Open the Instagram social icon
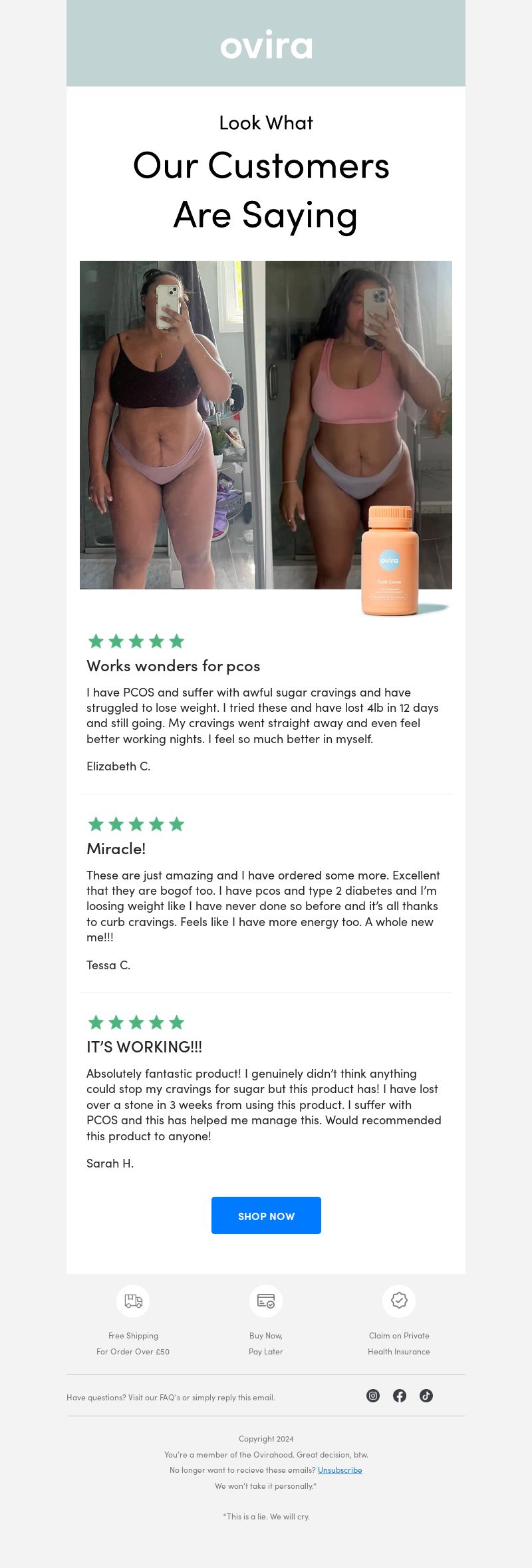532x1568 pixels. click(x=373, y=1396)
